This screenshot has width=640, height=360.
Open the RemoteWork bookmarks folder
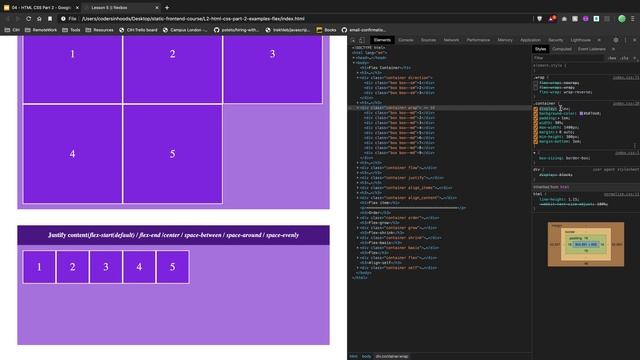(41, 30)
